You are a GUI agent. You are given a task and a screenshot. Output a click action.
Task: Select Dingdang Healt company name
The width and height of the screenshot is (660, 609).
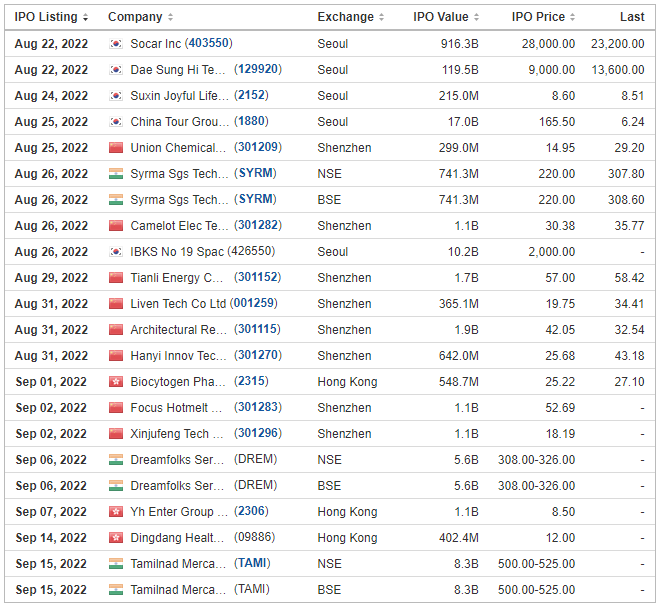pyautogui.click(x=177, y=537)
